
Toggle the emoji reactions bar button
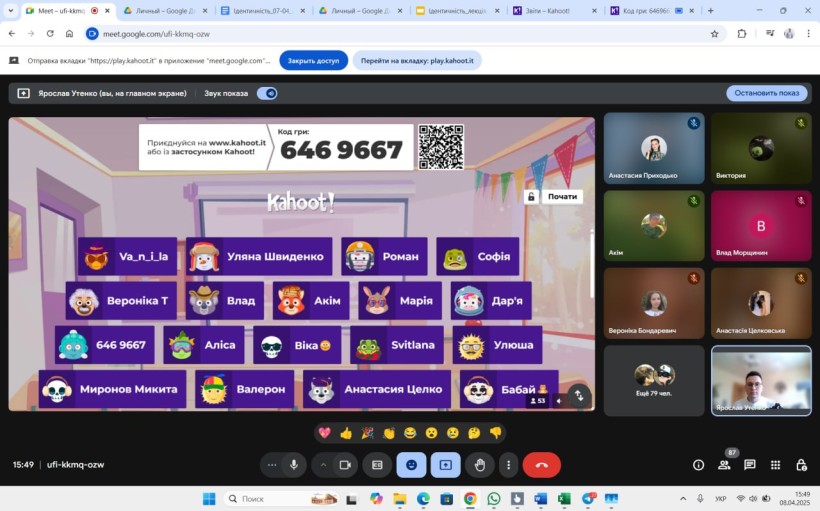411,464
